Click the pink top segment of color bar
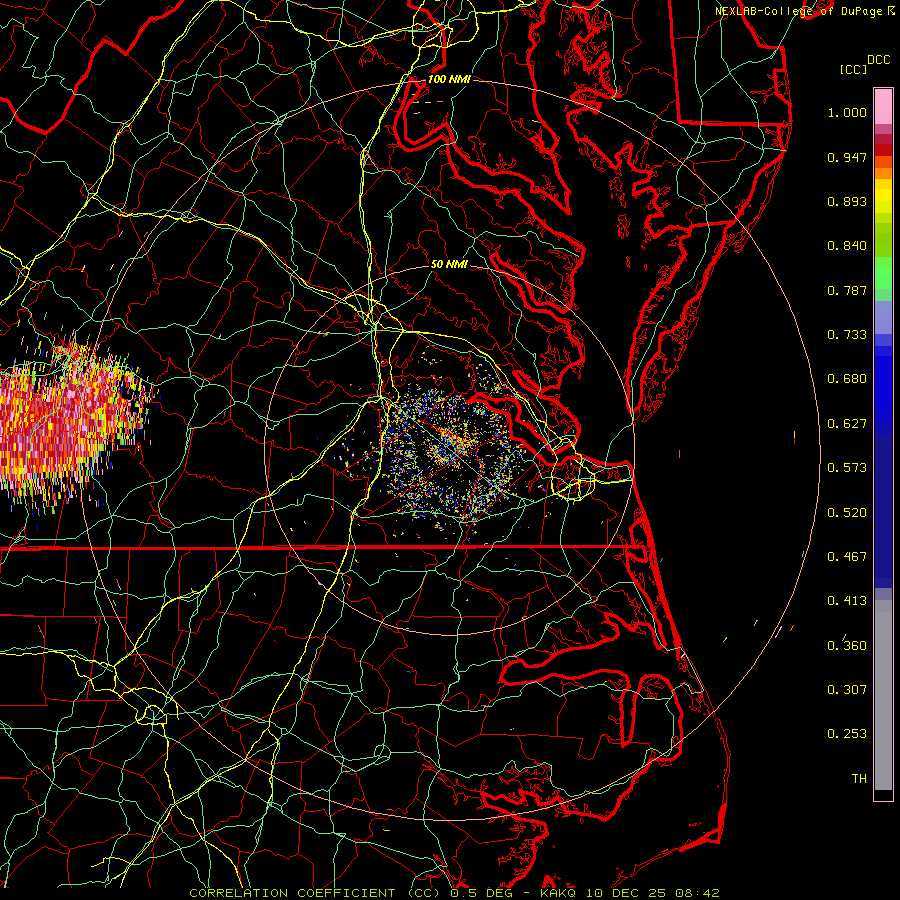Image resolution: width=900 pixels, height=900 pixels. click(x=883, y=106)
